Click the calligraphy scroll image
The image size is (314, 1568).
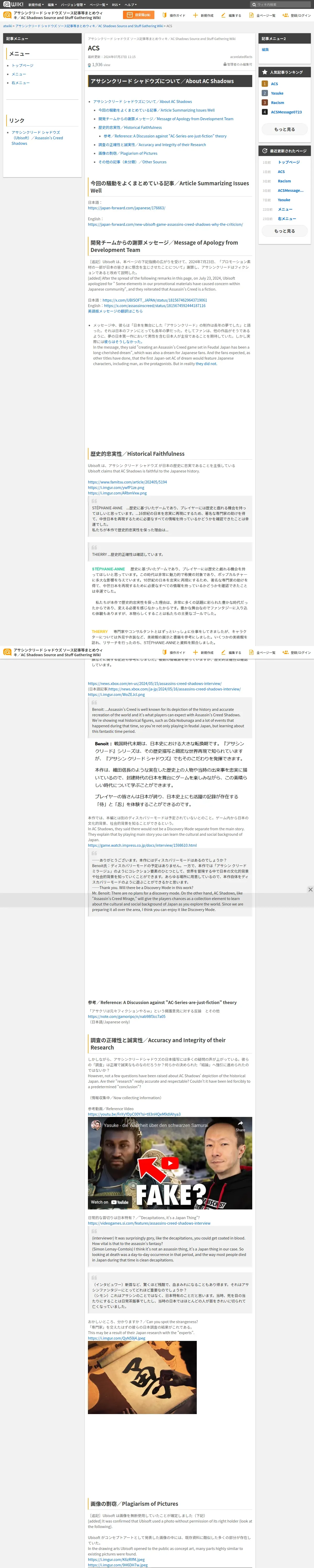(x=142, y=1377)
